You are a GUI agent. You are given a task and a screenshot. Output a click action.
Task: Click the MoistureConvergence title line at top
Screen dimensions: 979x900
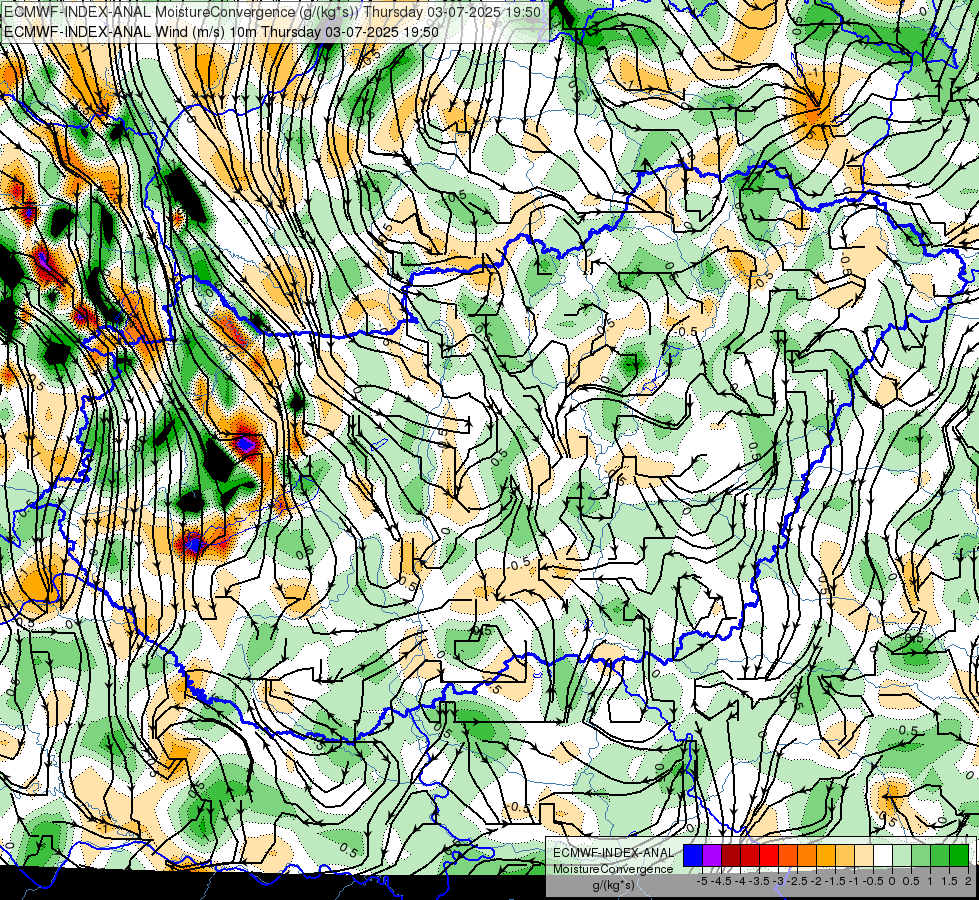pos(274,12)
